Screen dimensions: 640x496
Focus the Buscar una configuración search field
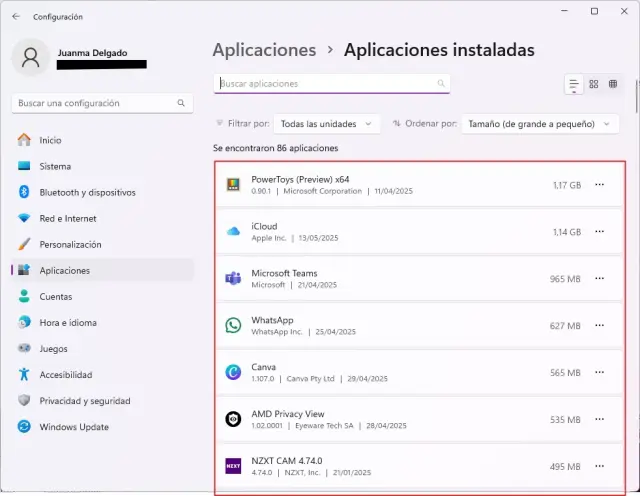pyautogui.click(x=95, y=103)
